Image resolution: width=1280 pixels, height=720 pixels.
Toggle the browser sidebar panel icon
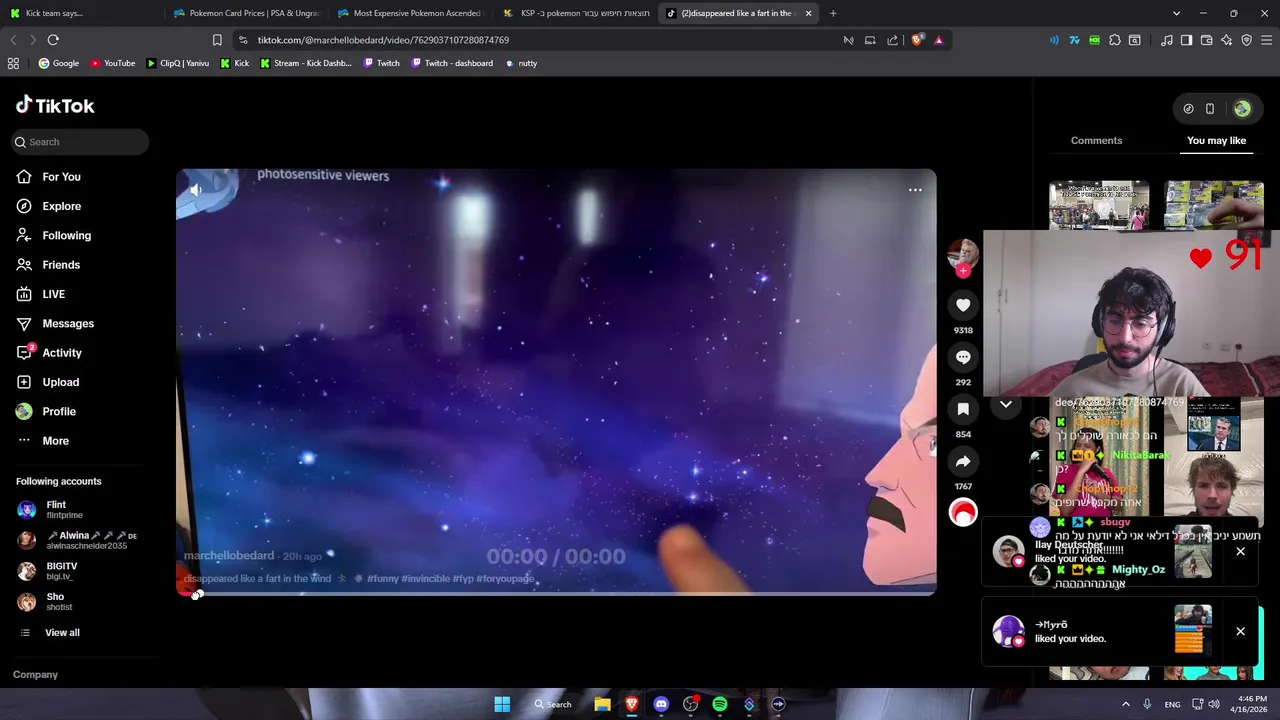coord(1186,40)
